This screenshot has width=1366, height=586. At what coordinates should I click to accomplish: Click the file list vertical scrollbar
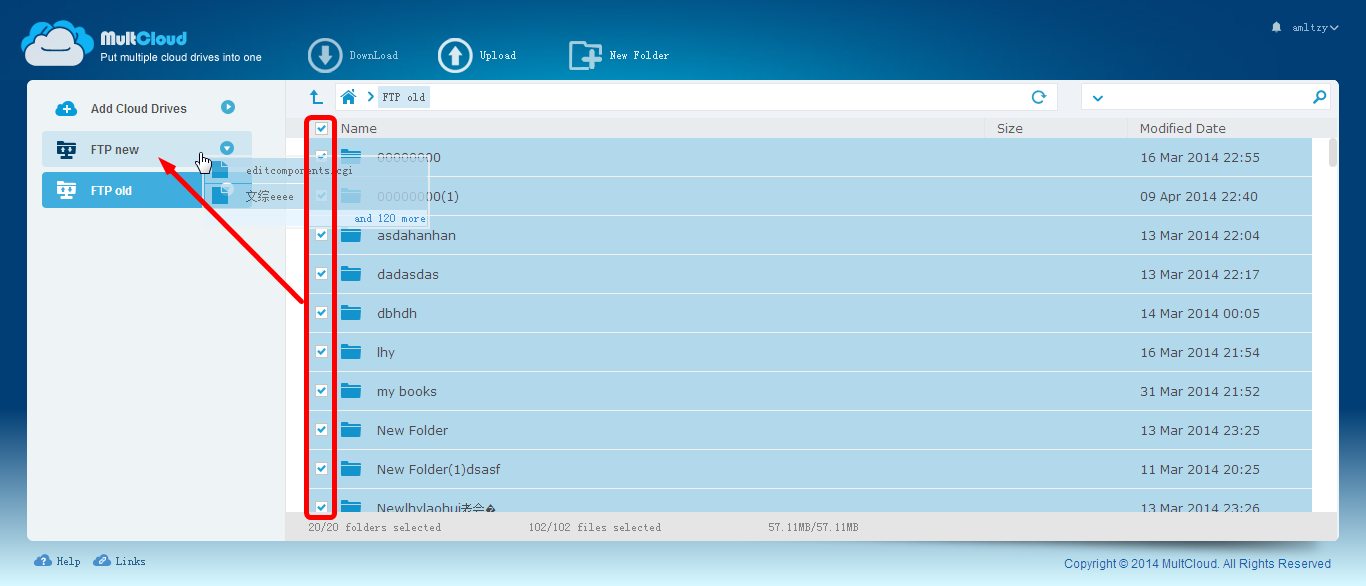1332,153
